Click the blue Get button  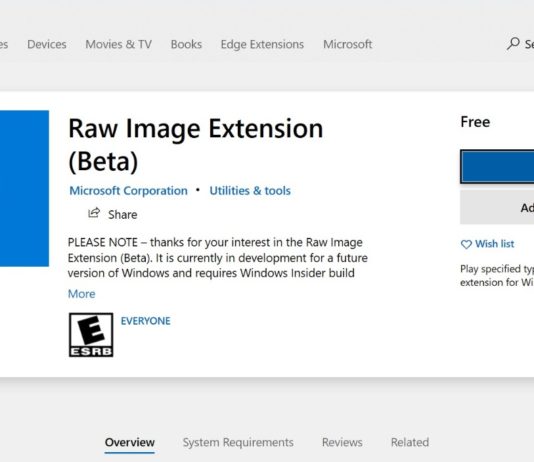497,166
